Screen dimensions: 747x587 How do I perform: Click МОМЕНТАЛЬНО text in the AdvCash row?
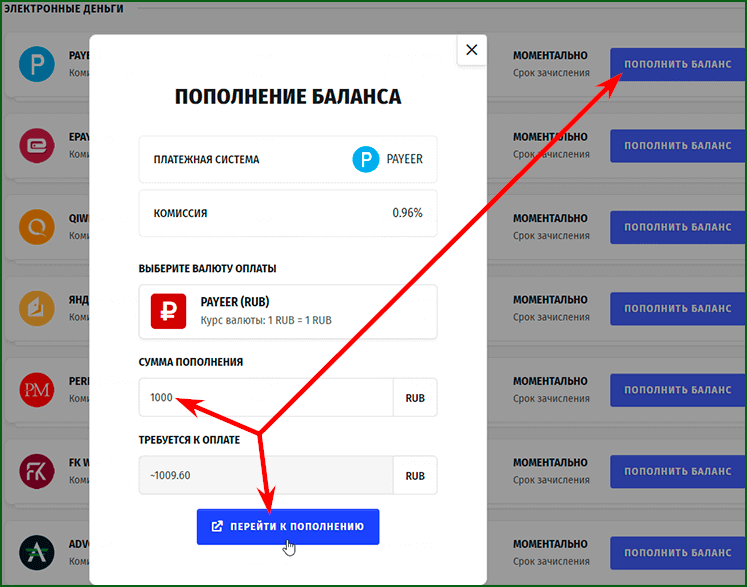550,544
